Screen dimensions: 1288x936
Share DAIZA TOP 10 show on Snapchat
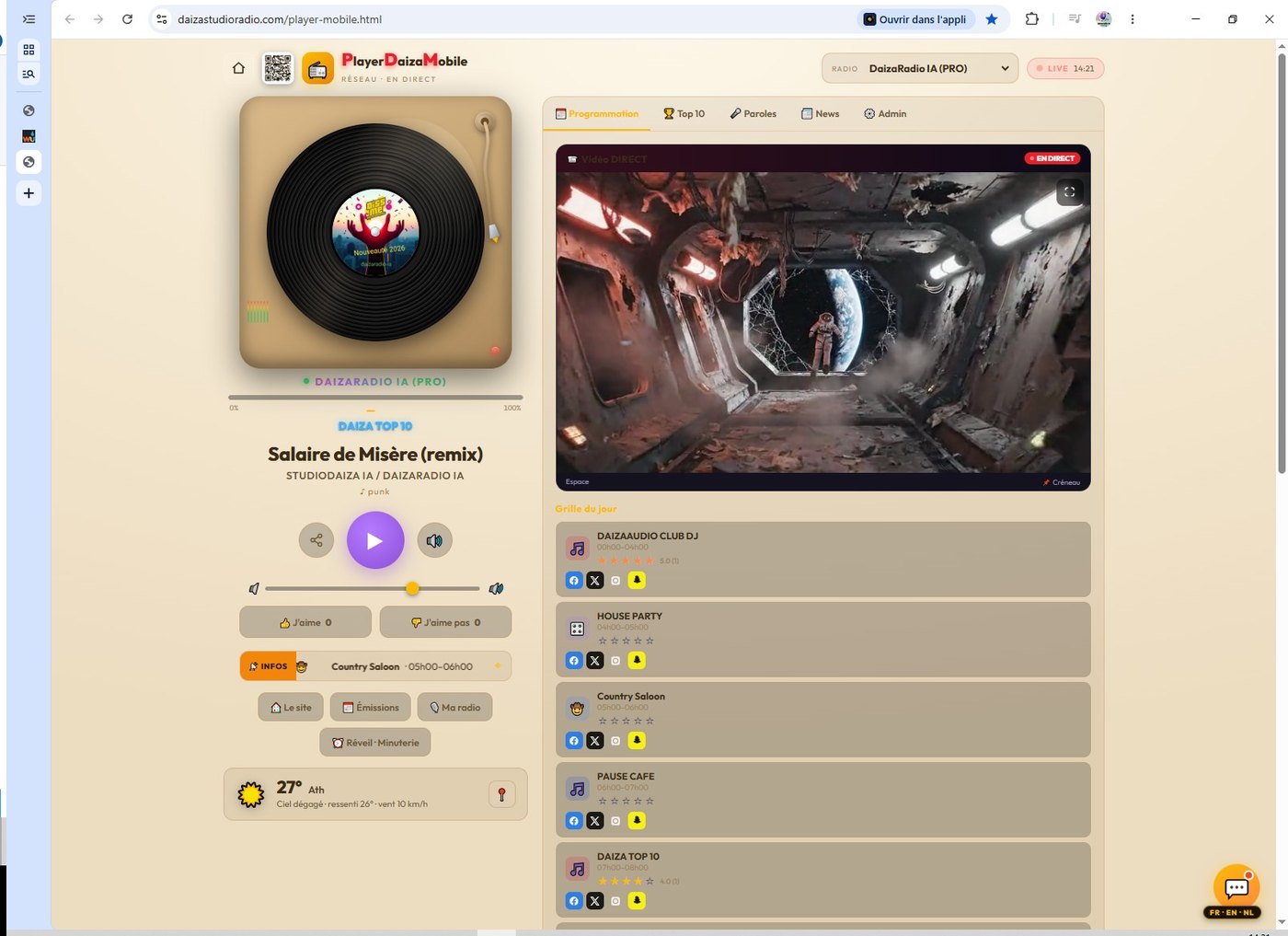[x=637, y=900]
